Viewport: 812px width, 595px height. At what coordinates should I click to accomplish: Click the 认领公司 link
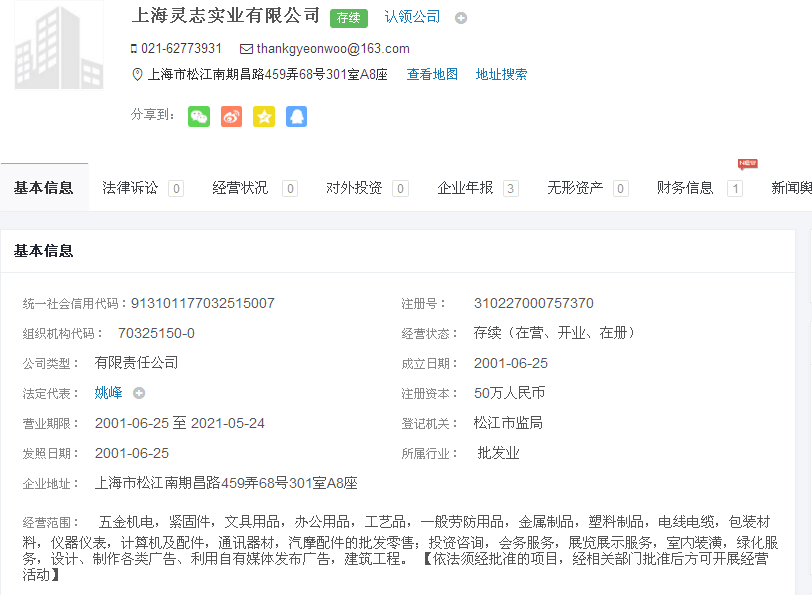(x=412, y=17)
